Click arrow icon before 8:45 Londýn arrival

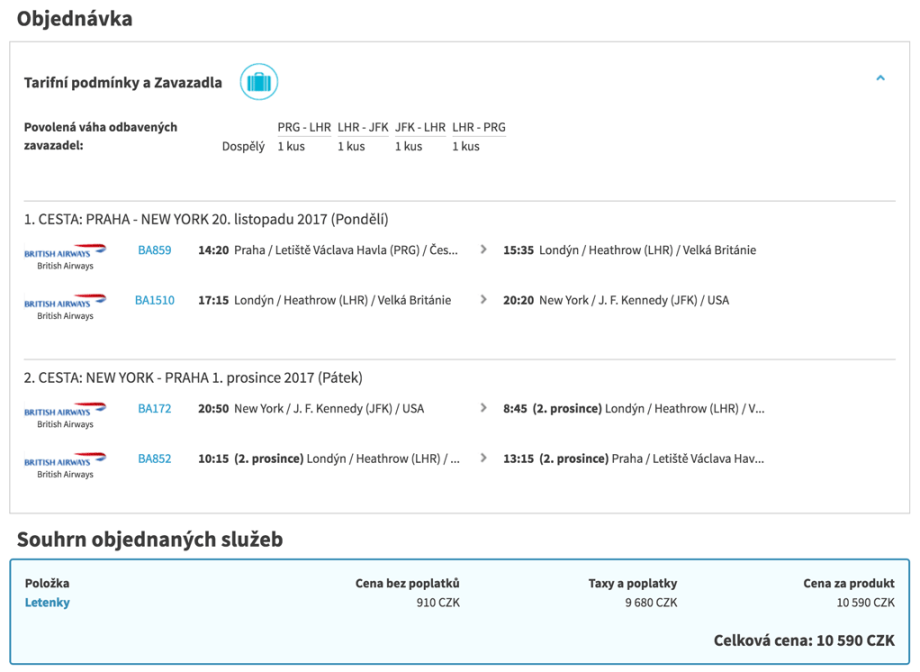(x=484, y=408)
